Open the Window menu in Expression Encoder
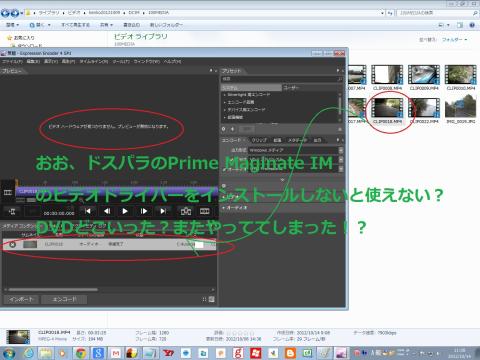Image resolution: width=480 pixels, height=360 pixels. coord(147,62)
